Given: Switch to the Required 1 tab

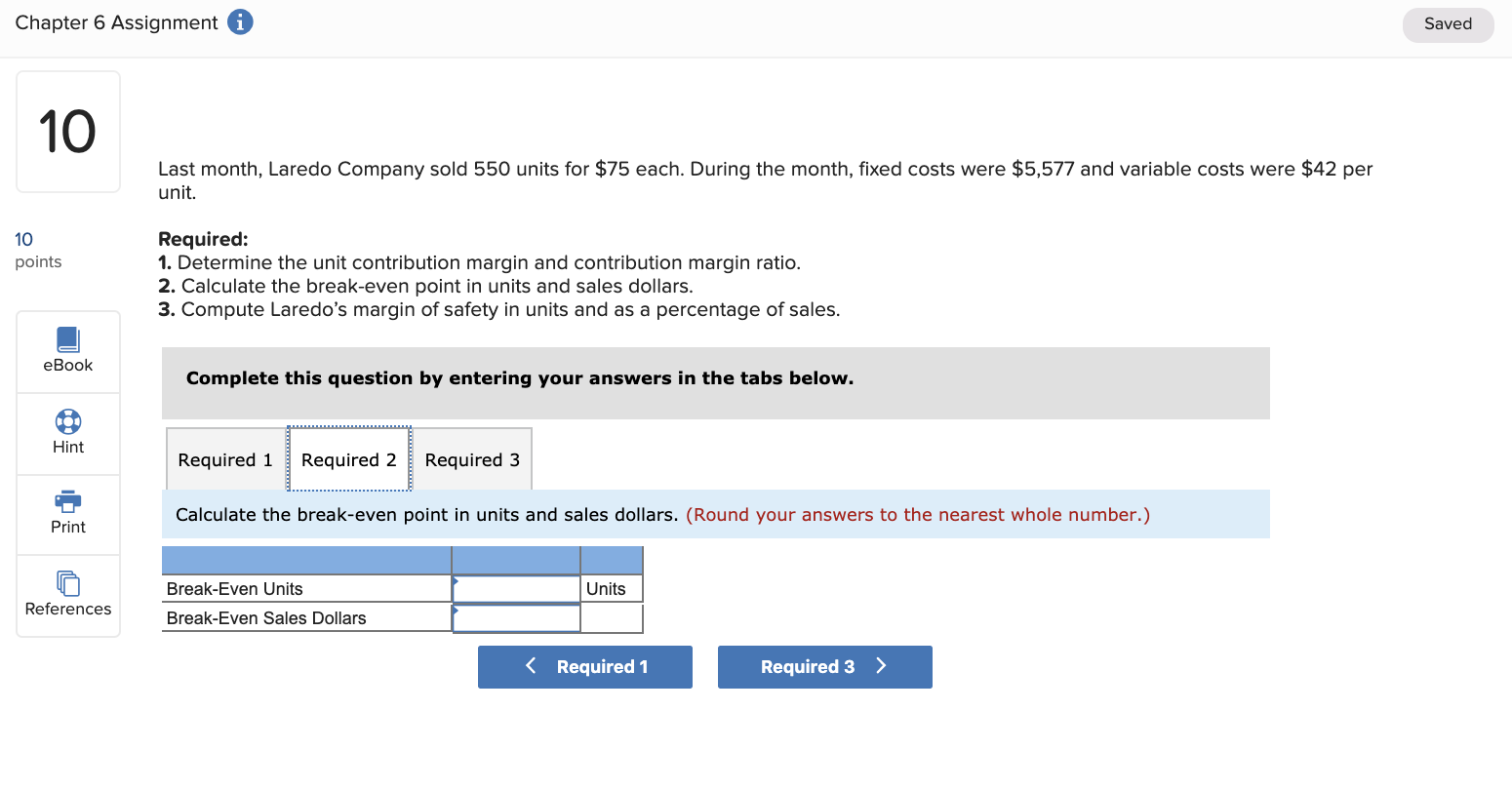Looking at the screenshot, I should (224, 459).
